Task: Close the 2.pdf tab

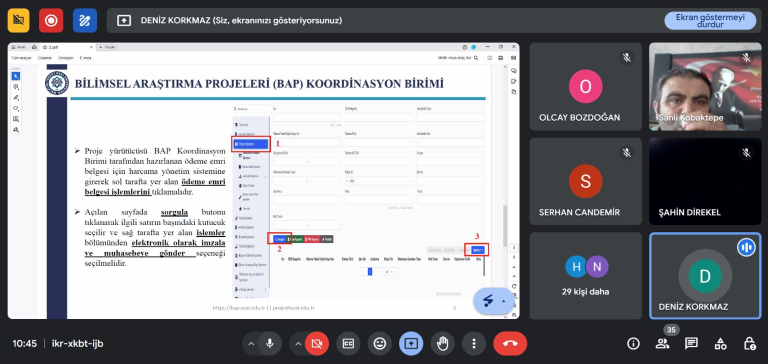Action: (x=91, y=47)
